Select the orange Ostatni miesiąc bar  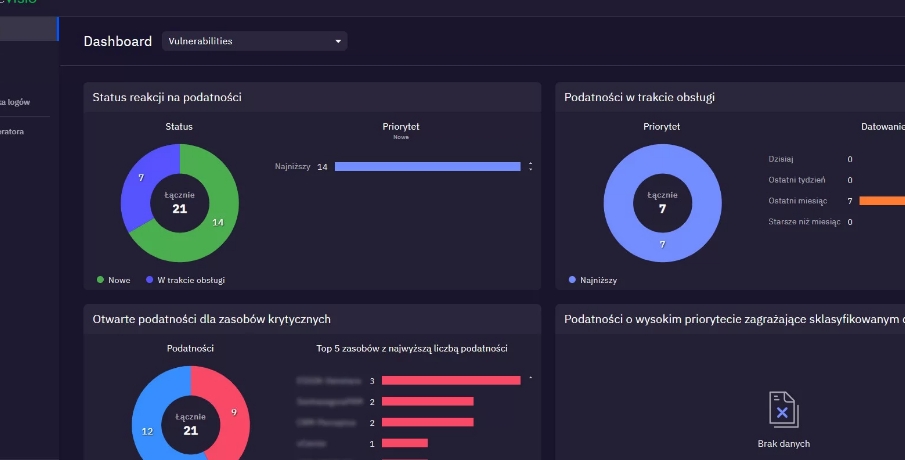coord(881,201)
